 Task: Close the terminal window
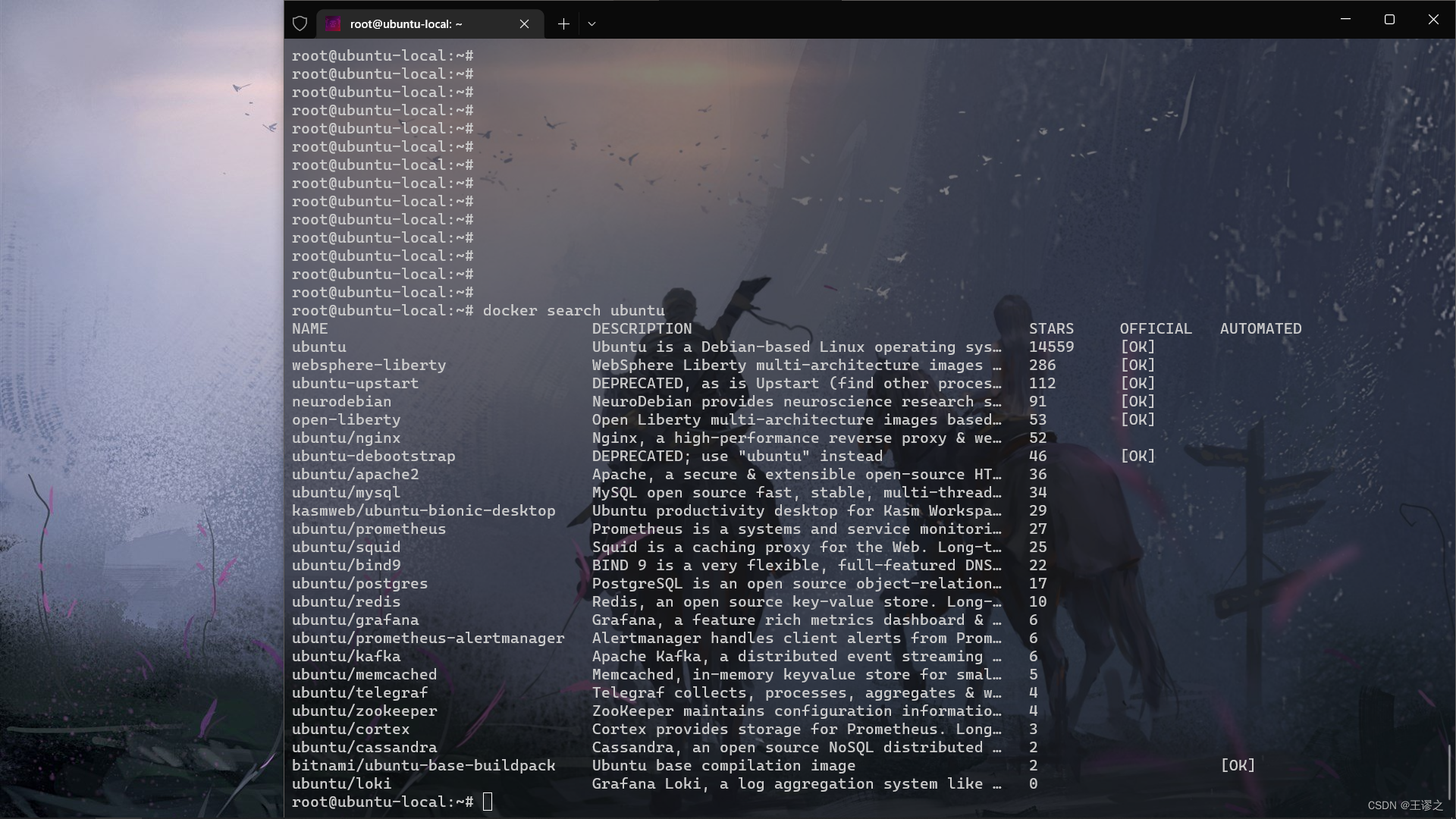click(x=1433, y=20)
